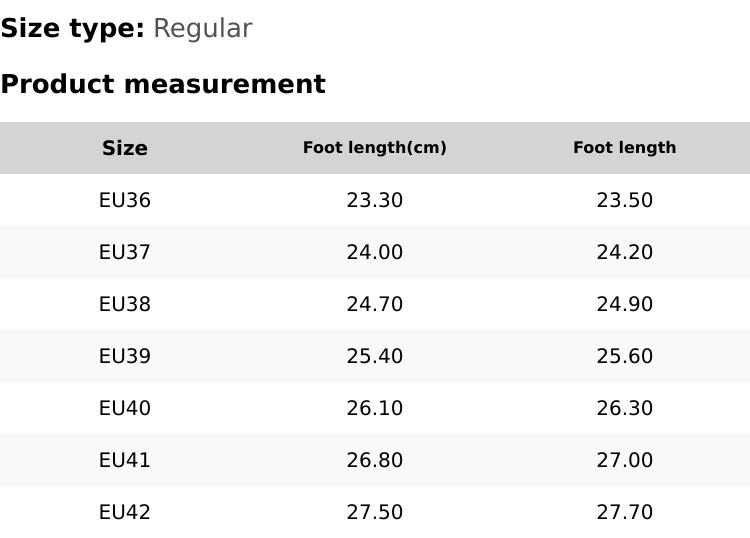
Task: Click the 27.00 value in EU41 row
Action: point(624,460)
